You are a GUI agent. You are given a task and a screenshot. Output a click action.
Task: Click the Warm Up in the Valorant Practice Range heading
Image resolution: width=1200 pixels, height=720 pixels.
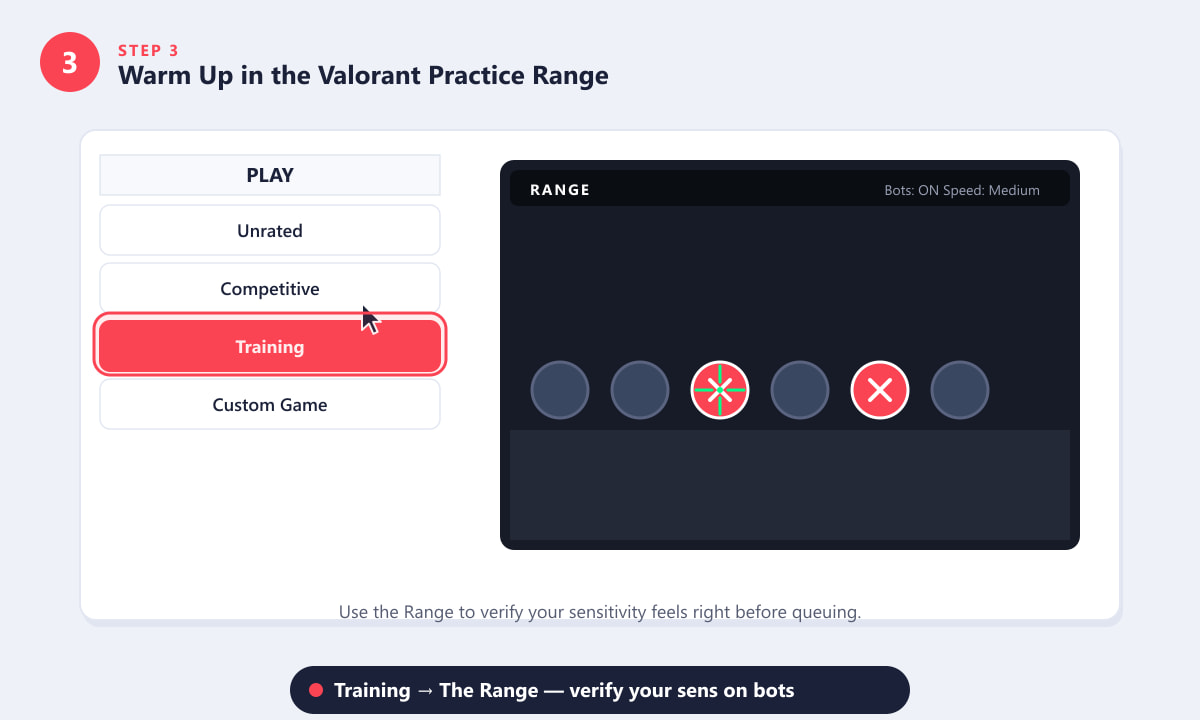click(363, 75)
